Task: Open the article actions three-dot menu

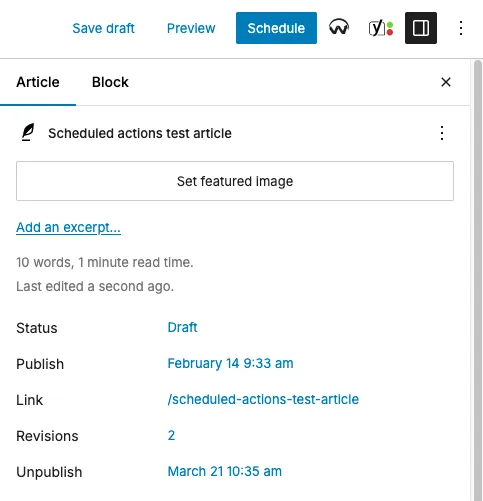Action: point(442,133)
